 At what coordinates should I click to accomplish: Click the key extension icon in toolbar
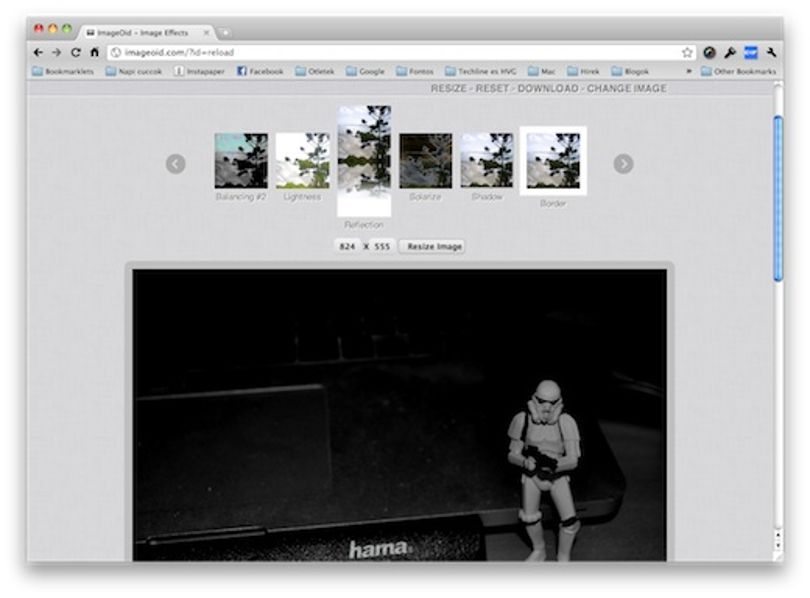pyautogui.click(x=730, y=52)
